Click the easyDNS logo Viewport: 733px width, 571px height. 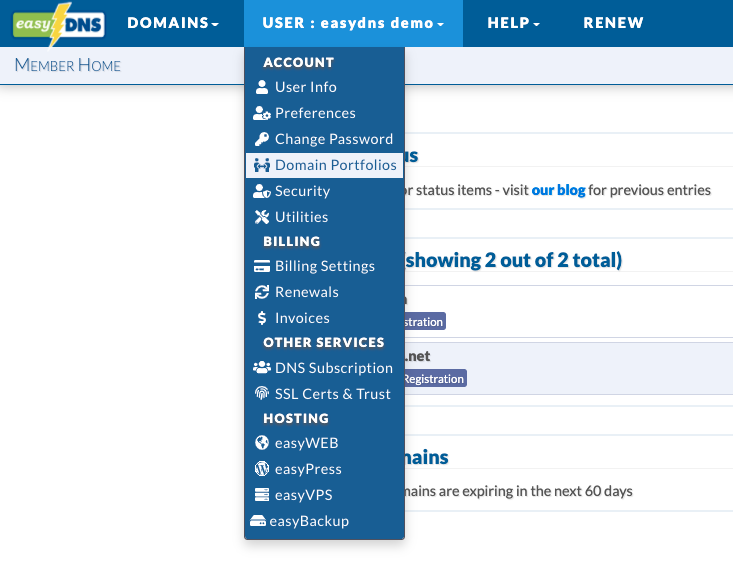pyautogui.click(x=59, y=23)
